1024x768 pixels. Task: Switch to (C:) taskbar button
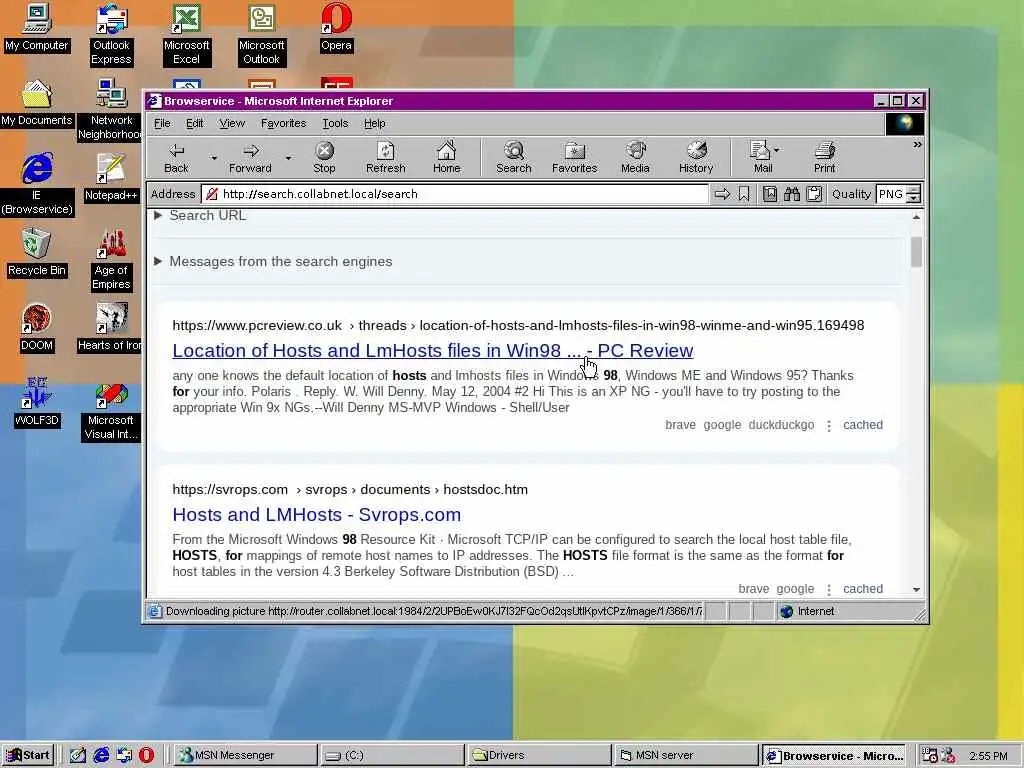(391, 755)
